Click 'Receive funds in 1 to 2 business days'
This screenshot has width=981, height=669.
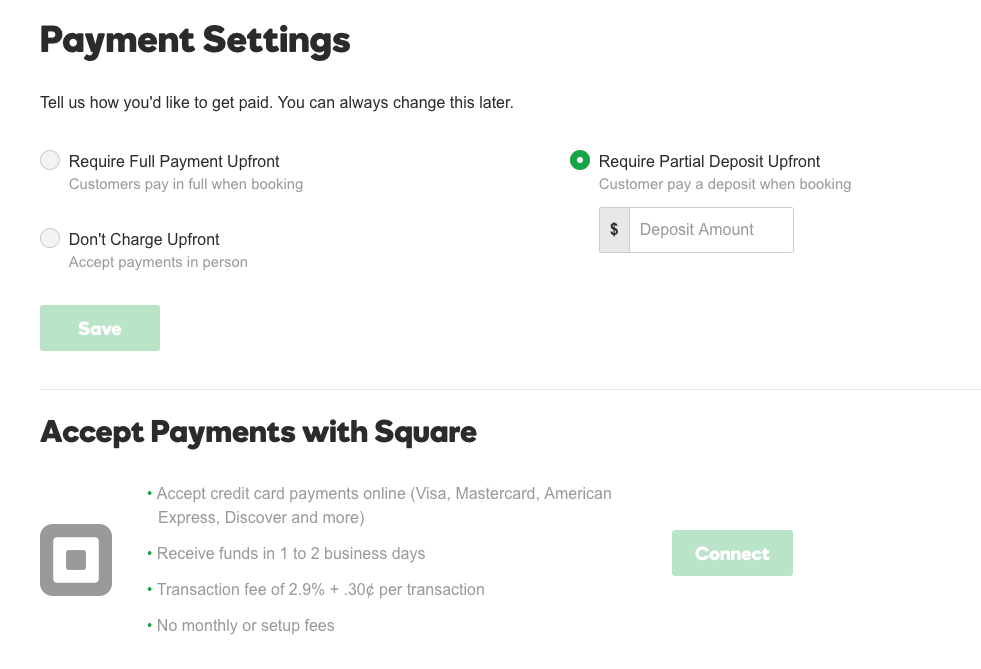pos(287,554)
